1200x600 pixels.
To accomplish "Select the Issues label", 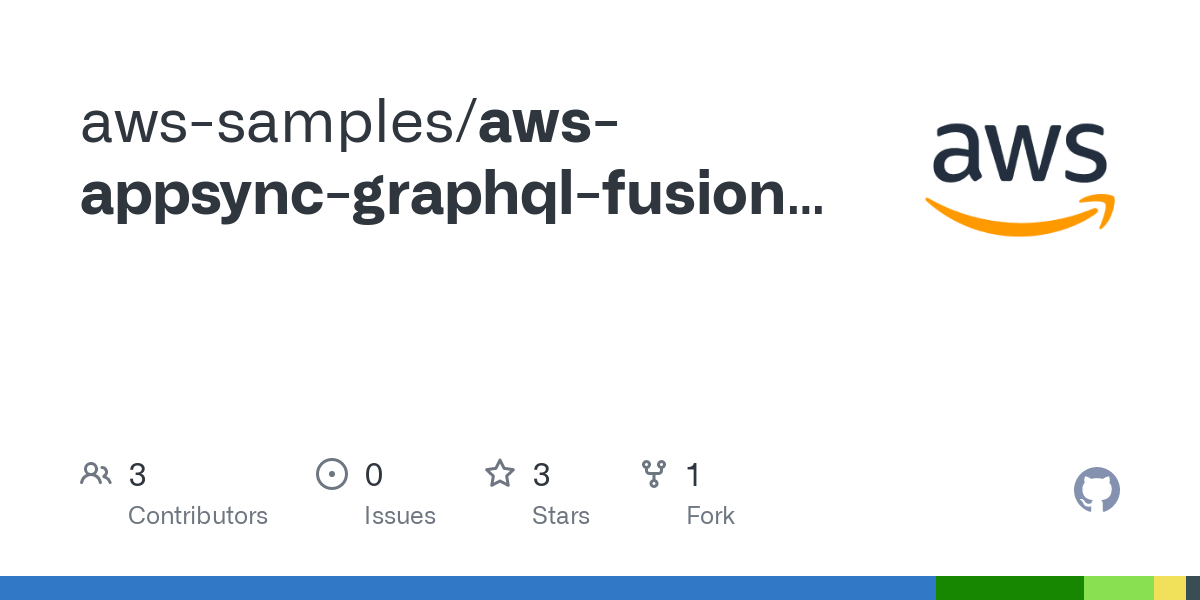I will (x=400, y=516).
